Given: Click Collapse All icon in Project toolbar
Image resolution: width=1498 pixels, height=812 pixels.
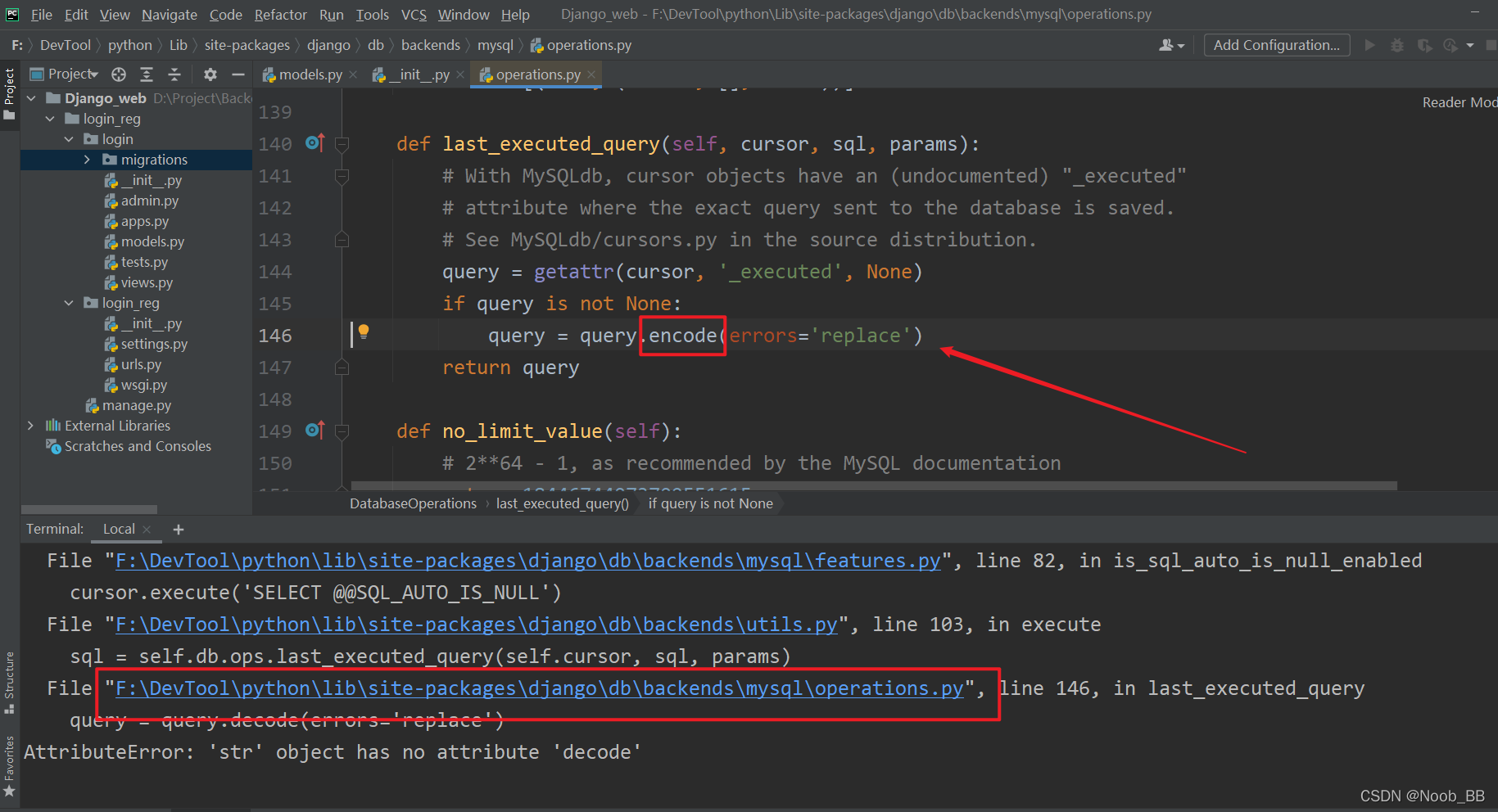Looking at the screenshot, I should click(x=174, y=74).
